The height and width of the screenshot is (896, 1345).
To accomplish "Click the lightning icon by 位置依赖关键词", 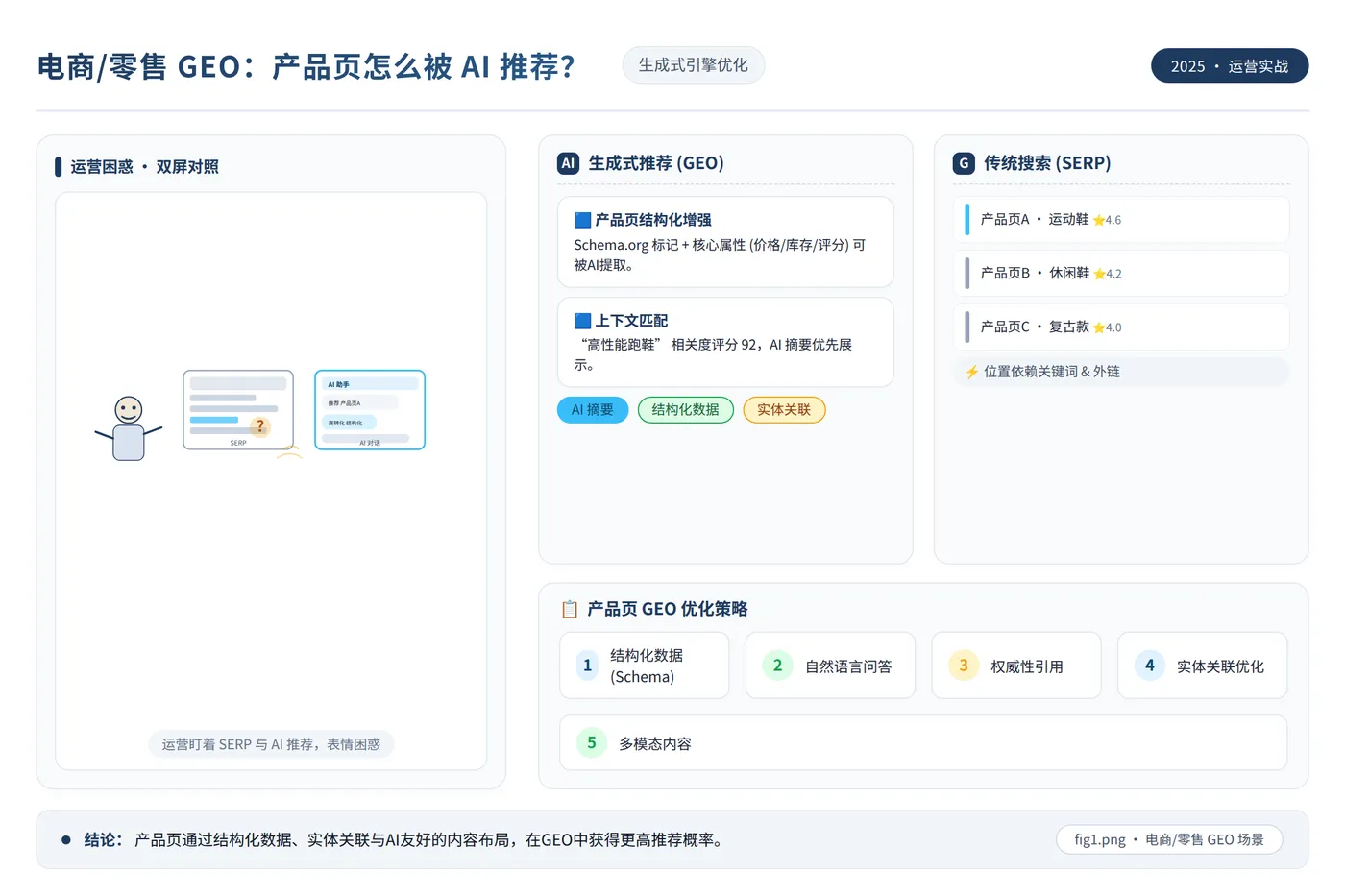I will pos(972,372).
